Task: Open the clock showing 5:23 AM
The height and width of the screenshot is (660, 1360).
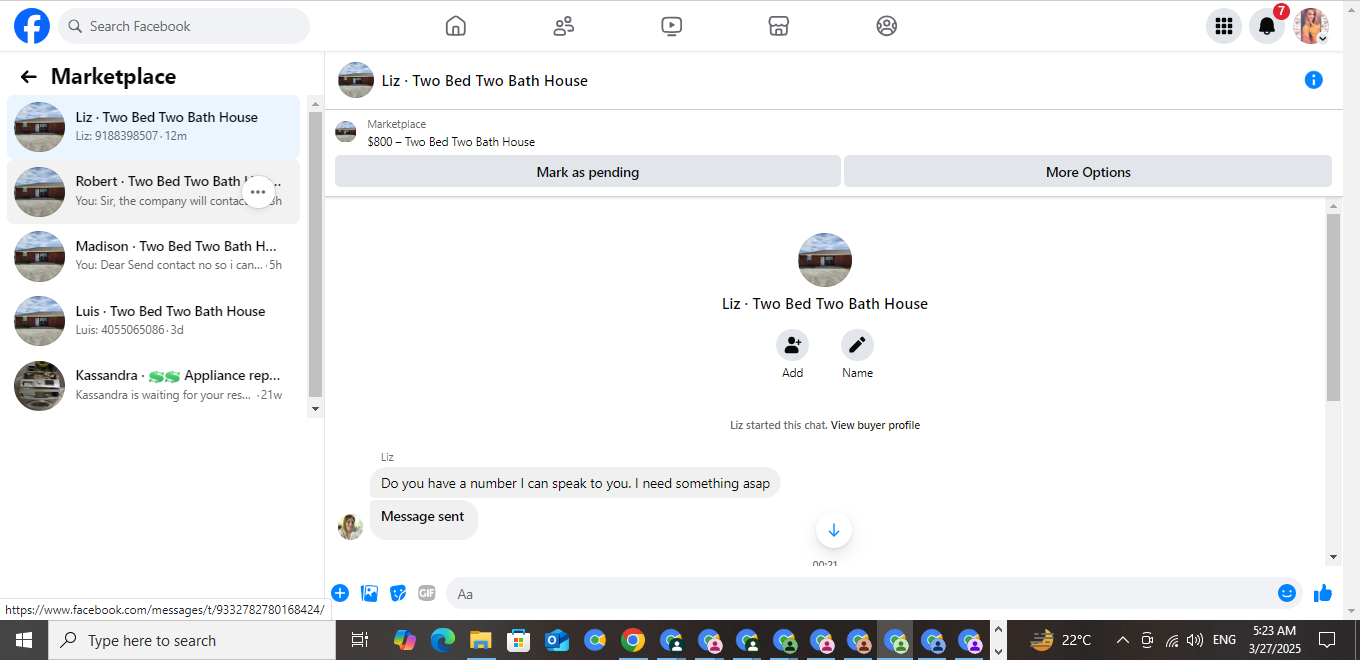Action: (1273, 640)
